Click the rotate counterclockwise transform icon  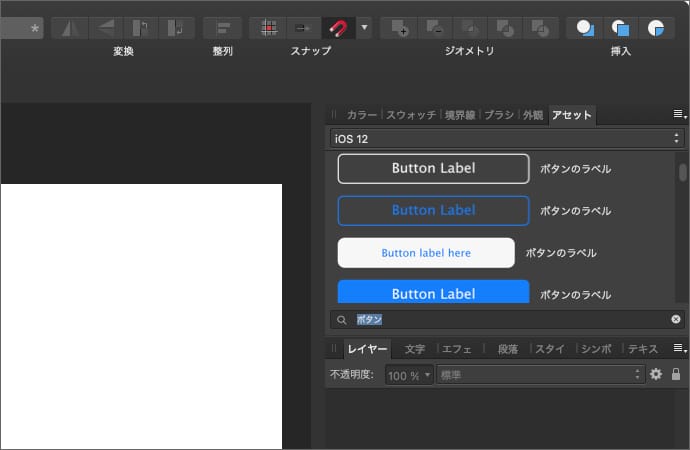pyautogui.click(x=141, y=28)
